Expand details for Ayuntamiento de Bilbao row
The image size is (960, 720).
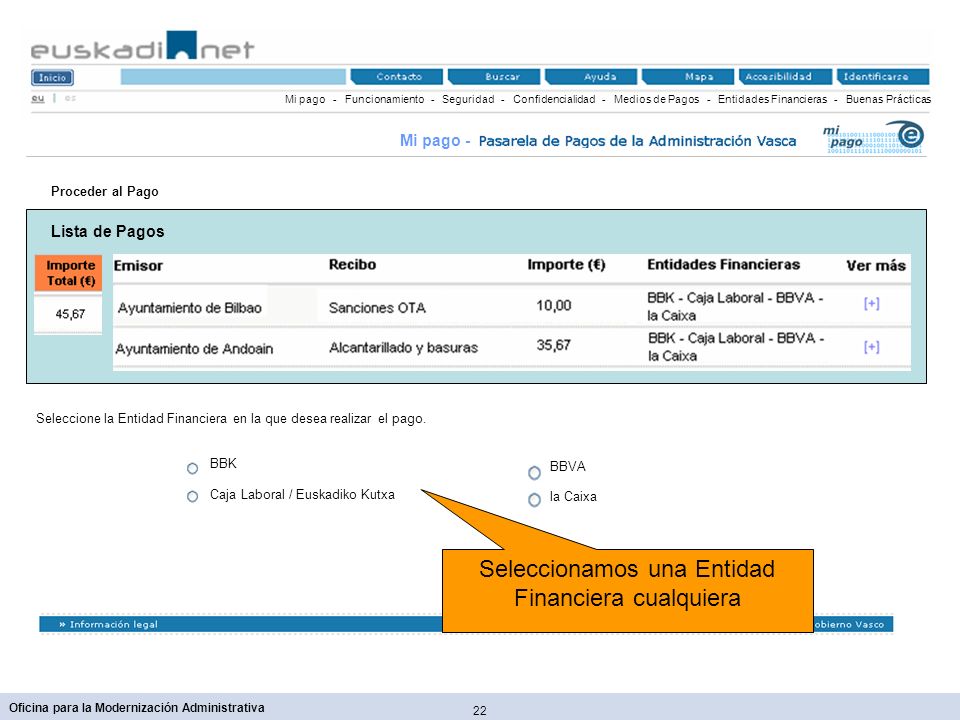point(871,304)
